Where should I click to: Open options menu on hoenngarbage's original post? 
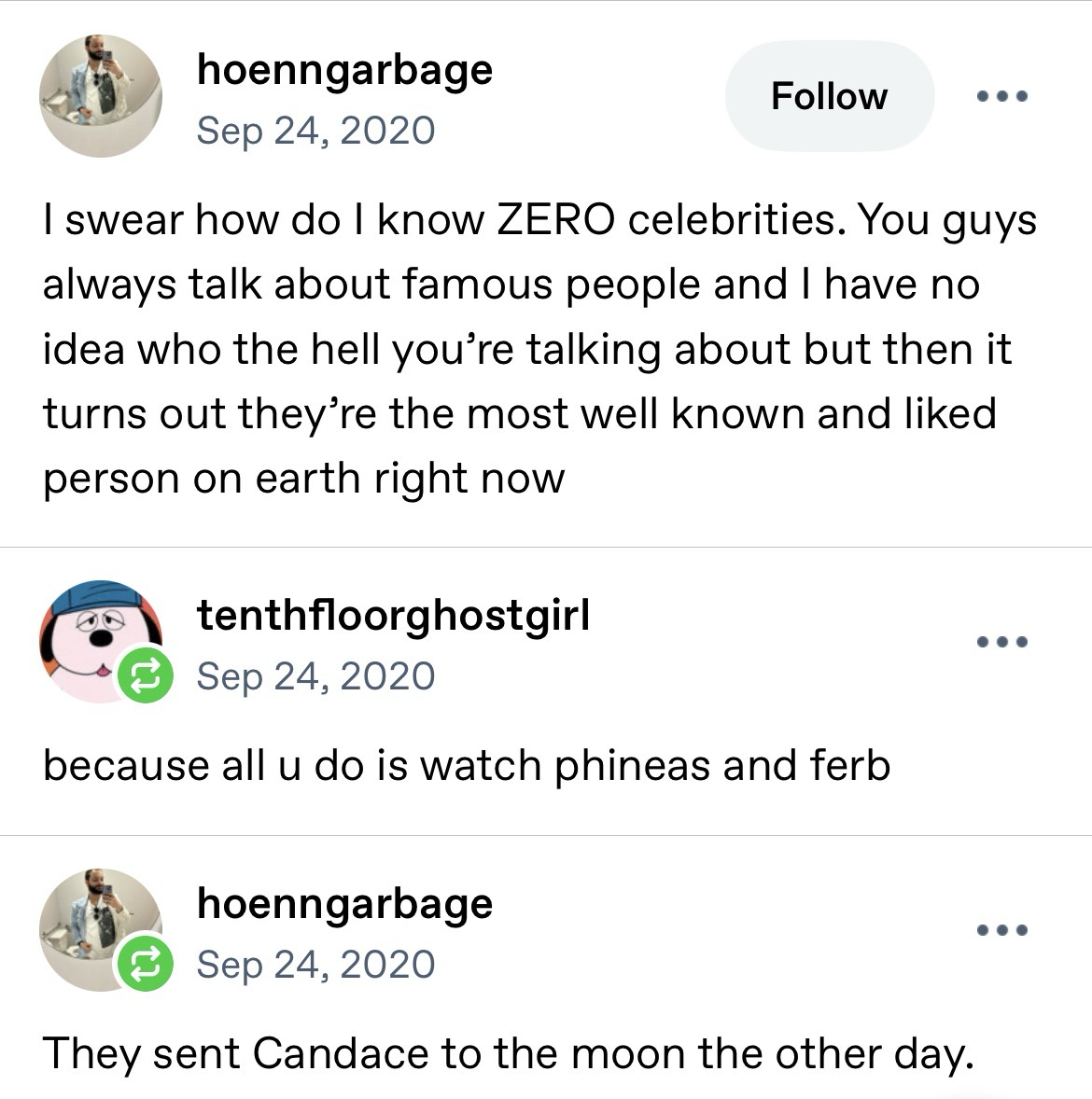[1001, 96]
